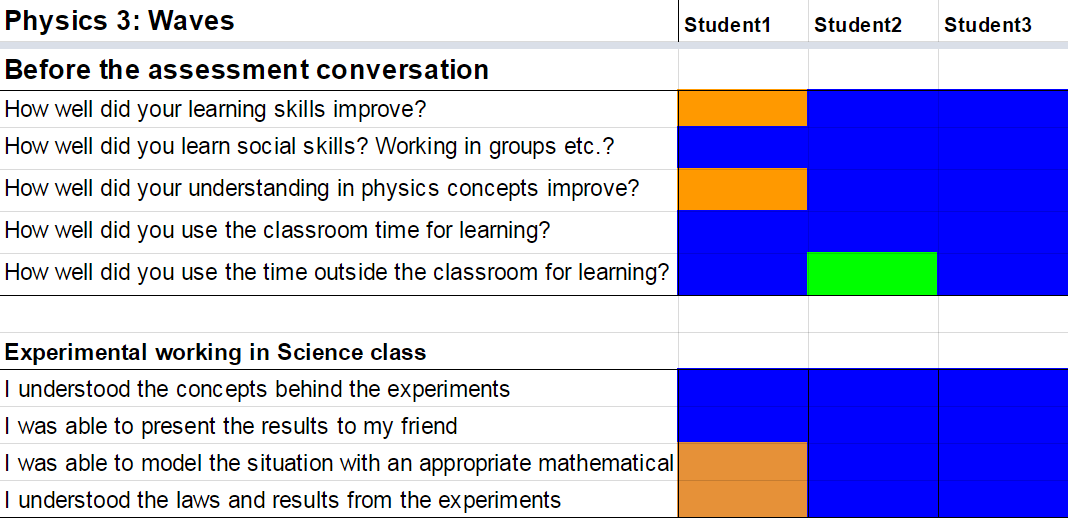Click Student3 blue cell for laws and results

pyautogui.click(x=1002, y=499)
